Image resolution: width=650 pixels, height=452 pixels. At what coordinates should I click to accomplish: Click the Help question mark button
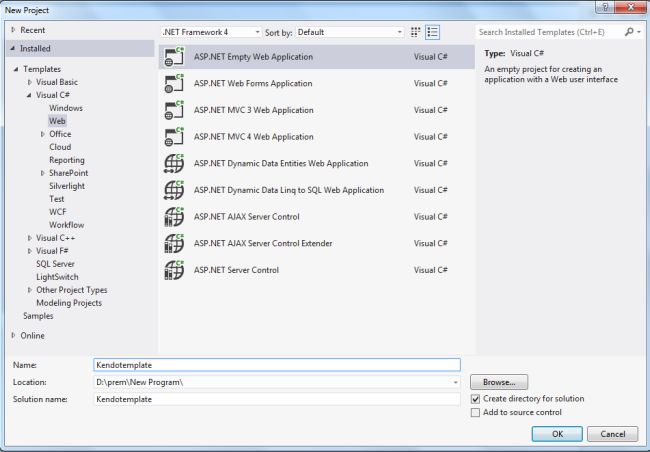click(605, 7)
